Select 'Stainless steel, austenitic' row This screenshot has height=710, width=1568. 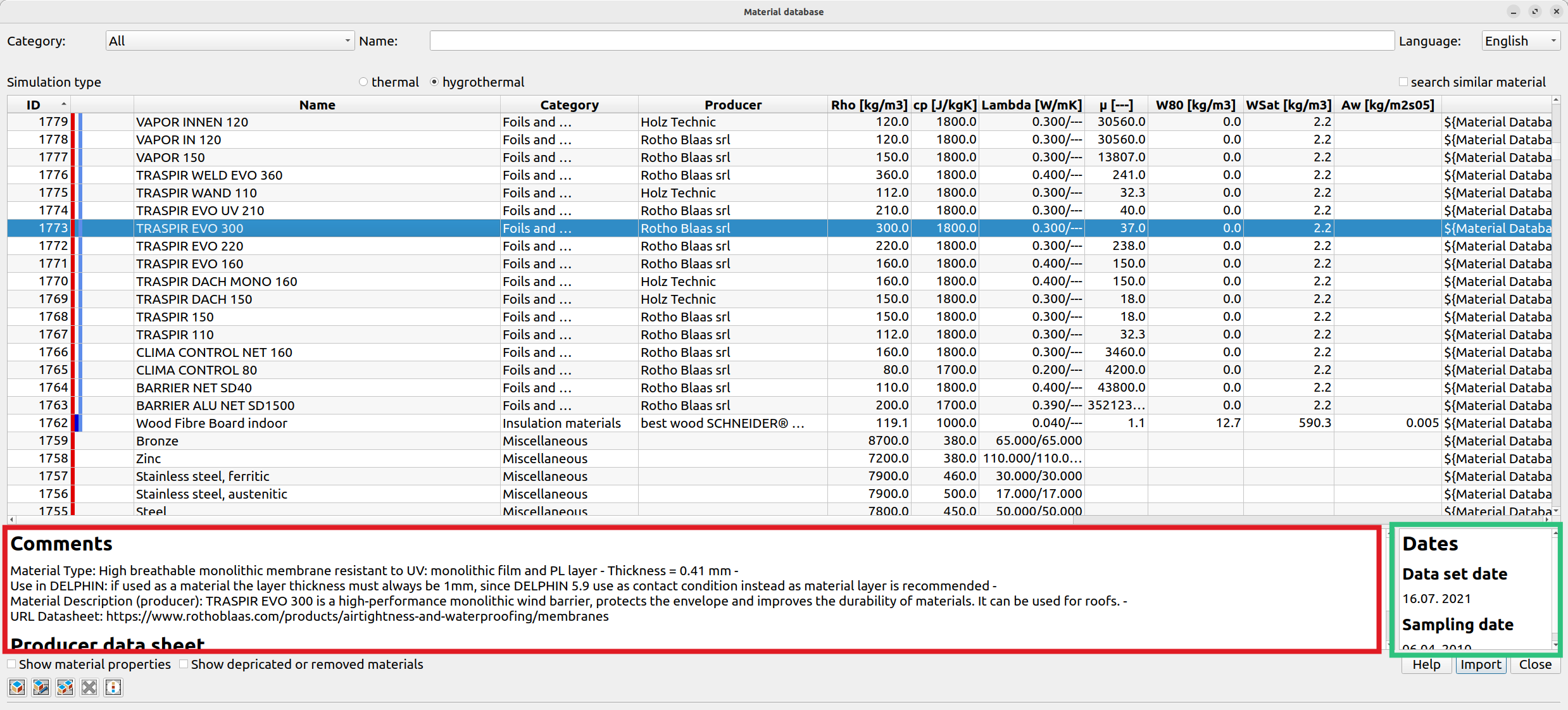click(779, 494)
